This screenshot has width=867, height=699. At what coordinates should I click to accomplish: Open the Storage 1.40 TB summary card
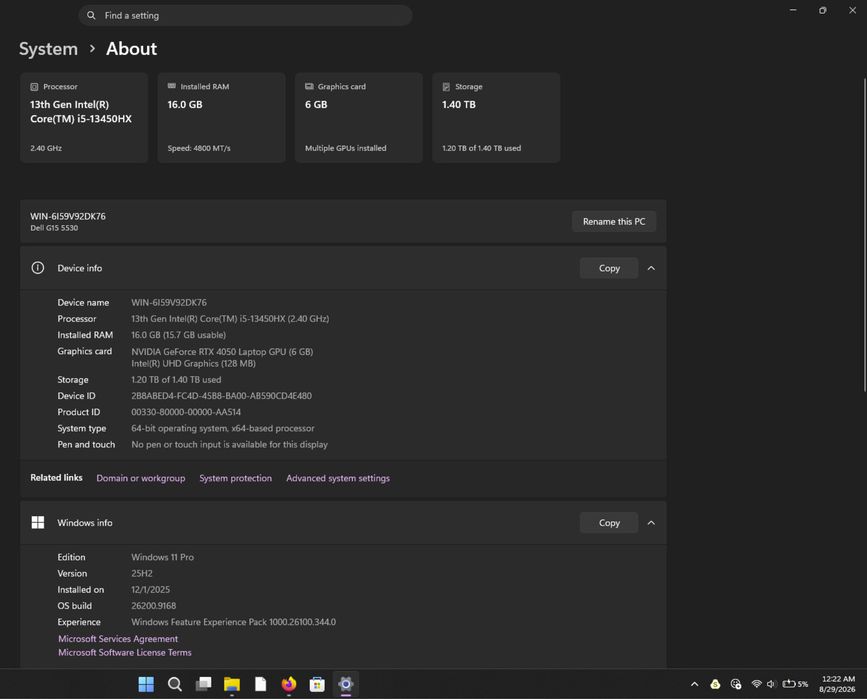click(x=496, y=117)
